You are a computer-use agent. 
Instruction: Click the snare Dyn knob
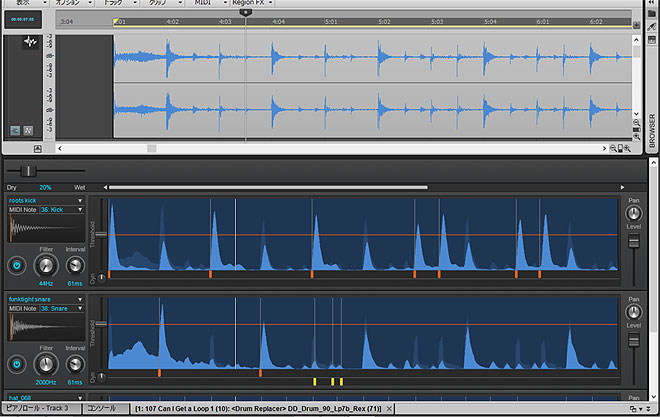point(101,377)
